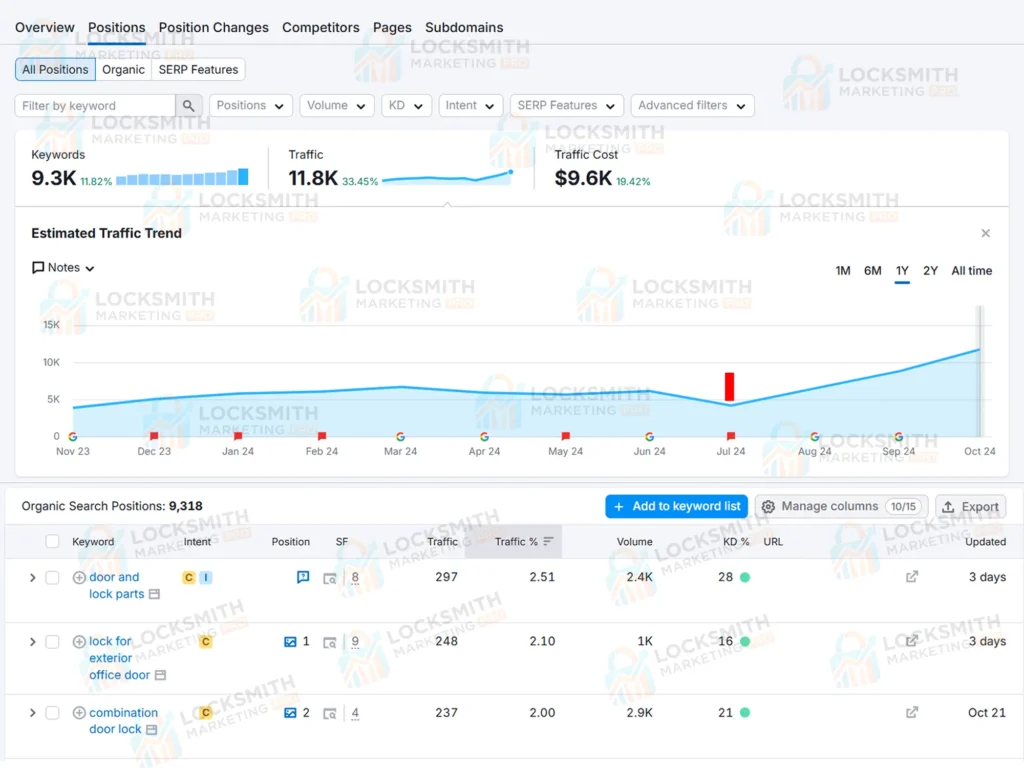
Task: Click Add to keyword list button
Action: (676, 507)
